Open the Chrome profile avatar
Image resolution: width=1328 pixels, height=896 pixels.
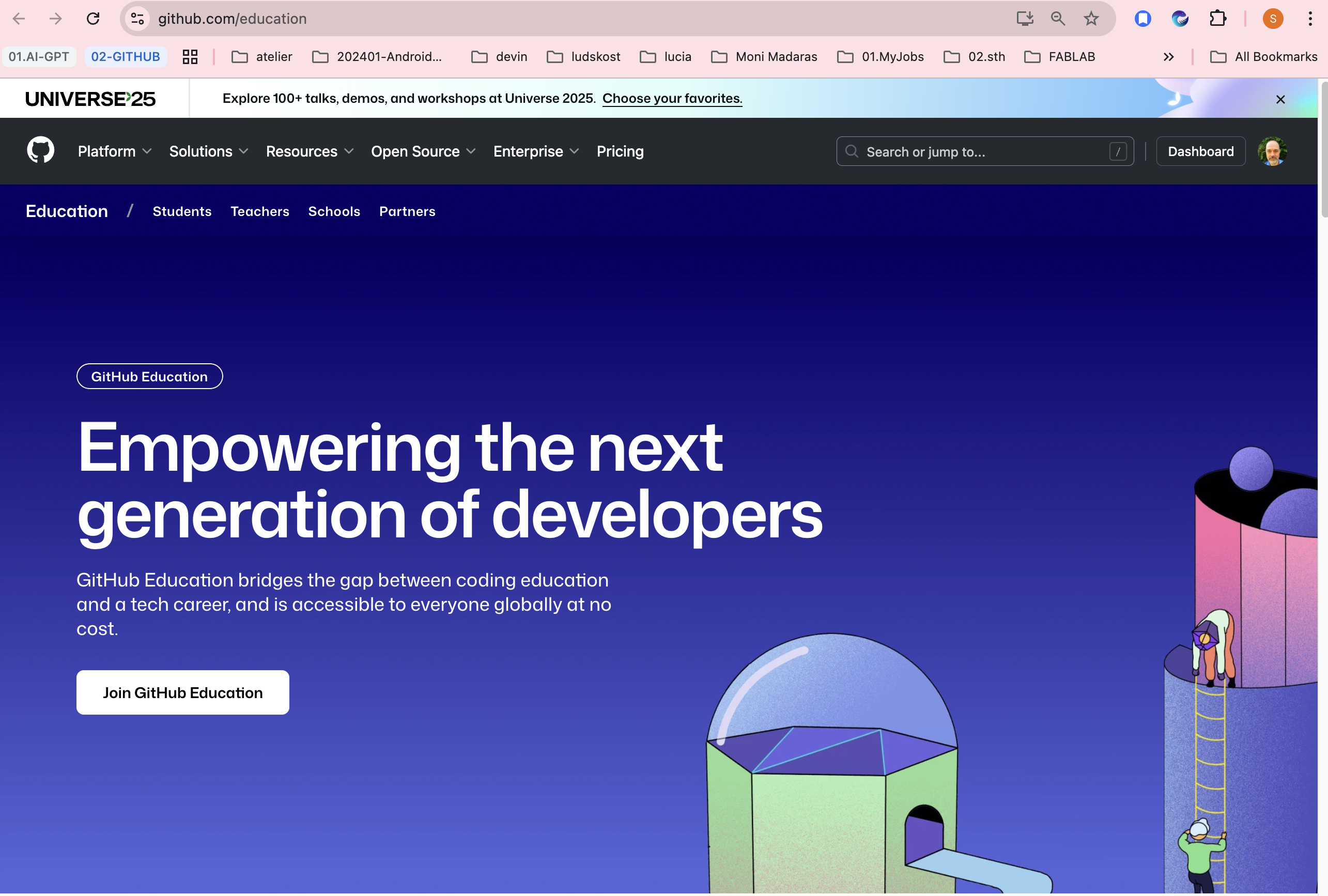click(x=1273, y=18)
